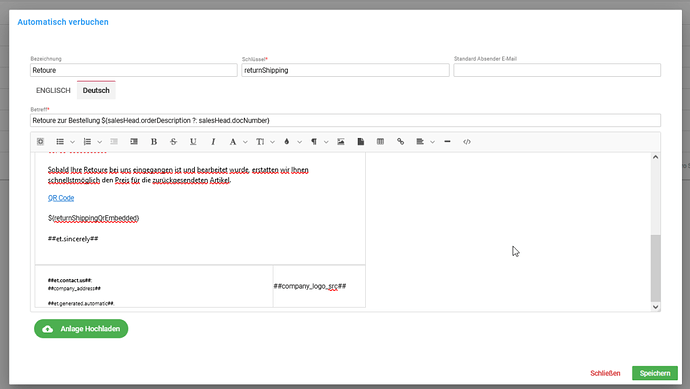The width and height of the screenshot is (690, 389).
Task: Open paragraph format dropdown arrow
Action: tap(326, 142)
